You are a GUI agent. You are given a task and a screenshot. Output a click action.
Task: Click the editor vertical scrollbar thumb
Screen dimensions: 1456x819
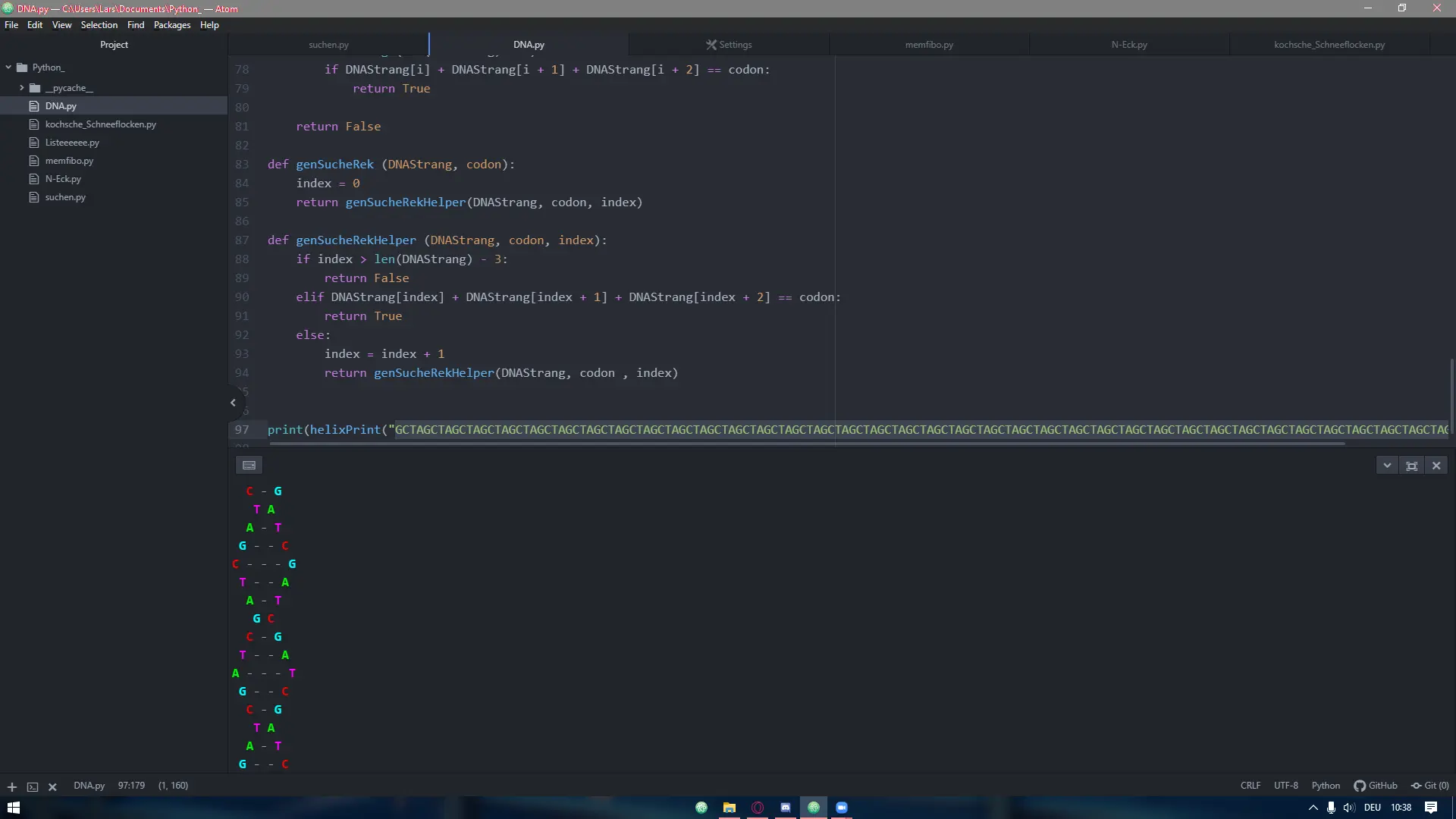click(x=1452, y=397)
